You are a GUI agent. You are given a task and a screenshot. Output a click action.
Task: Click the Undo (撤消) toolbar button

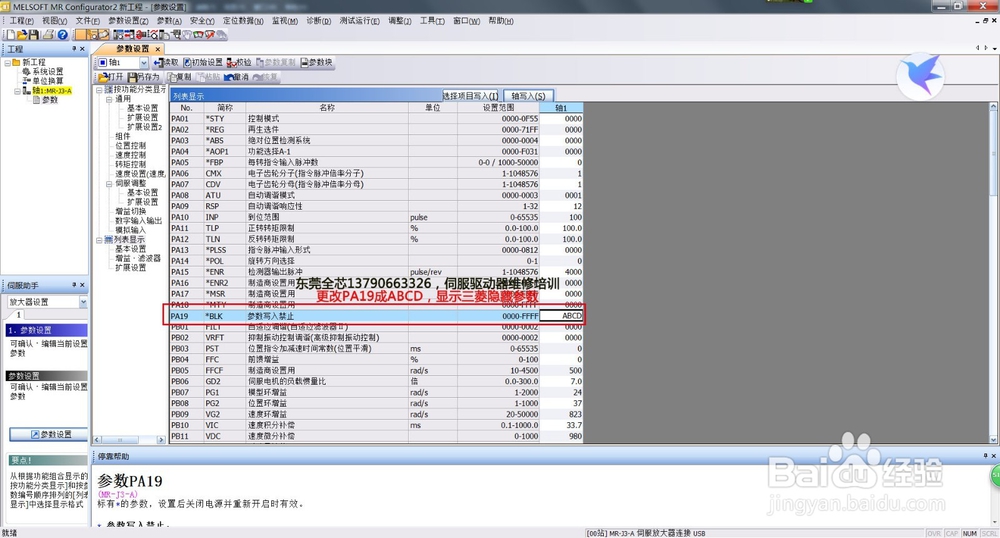coord(236,76)
